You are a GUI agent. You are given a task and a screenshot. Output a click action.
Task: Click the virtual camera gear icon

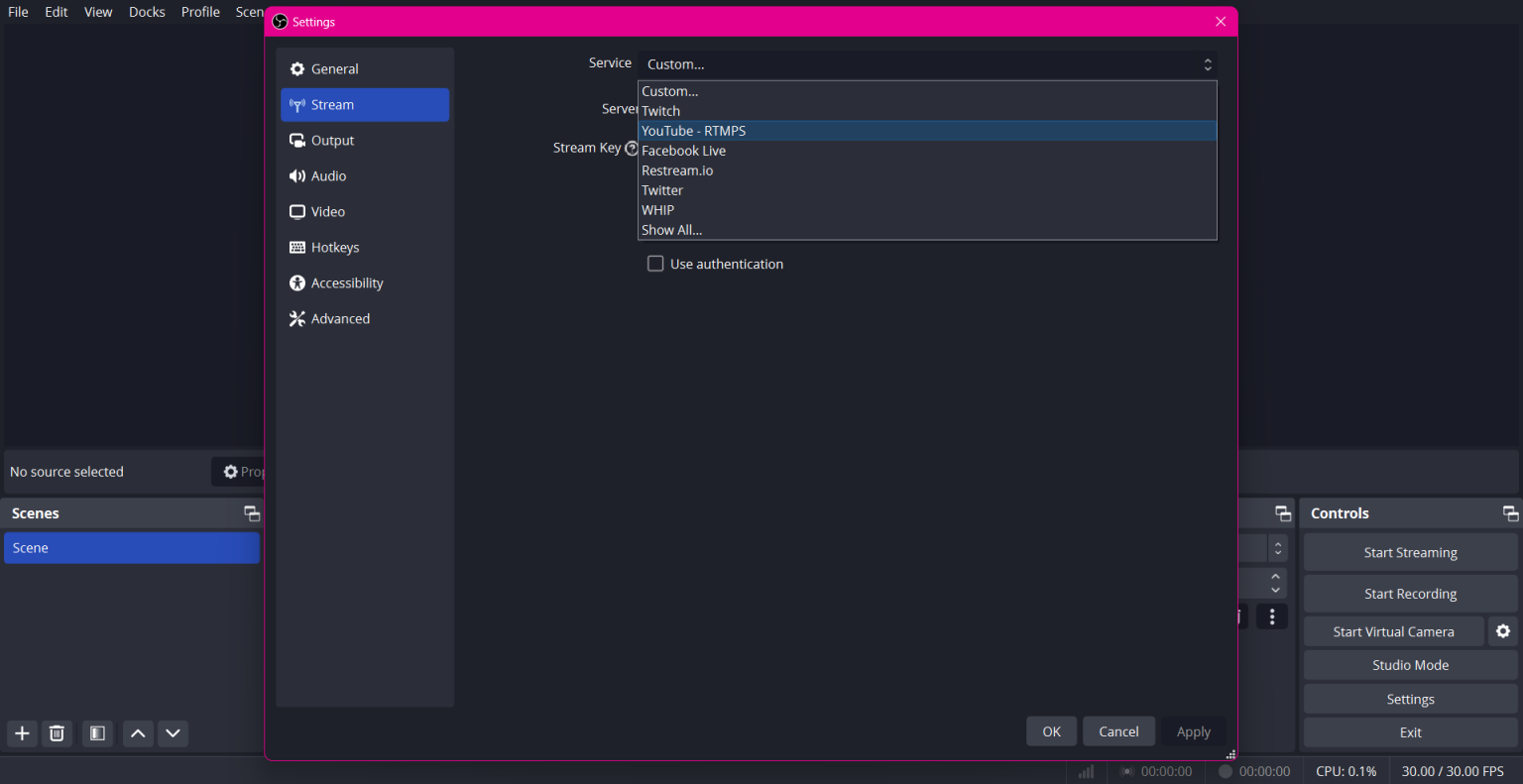(x=1503, y=631)
